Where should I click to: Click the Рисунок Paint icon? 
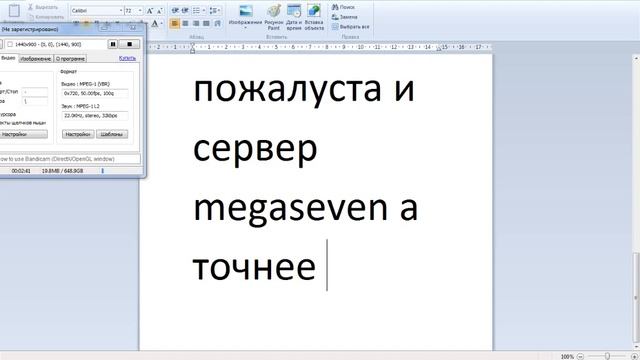[x=274, y=11]
